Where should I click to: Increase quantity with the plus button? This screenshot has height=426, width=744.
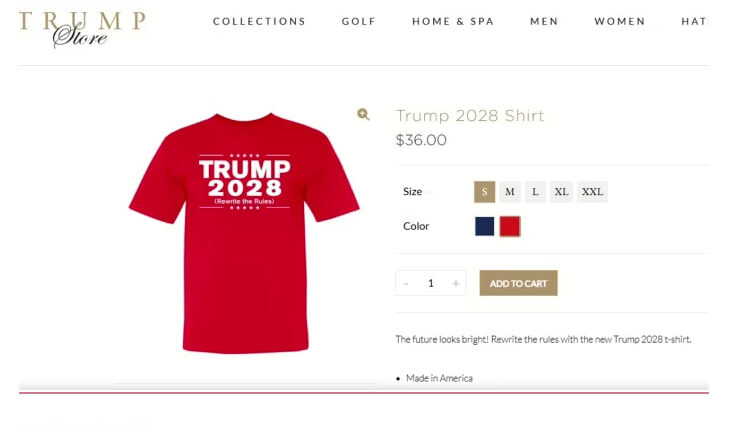pyautogui.click(x=456, y=283)
